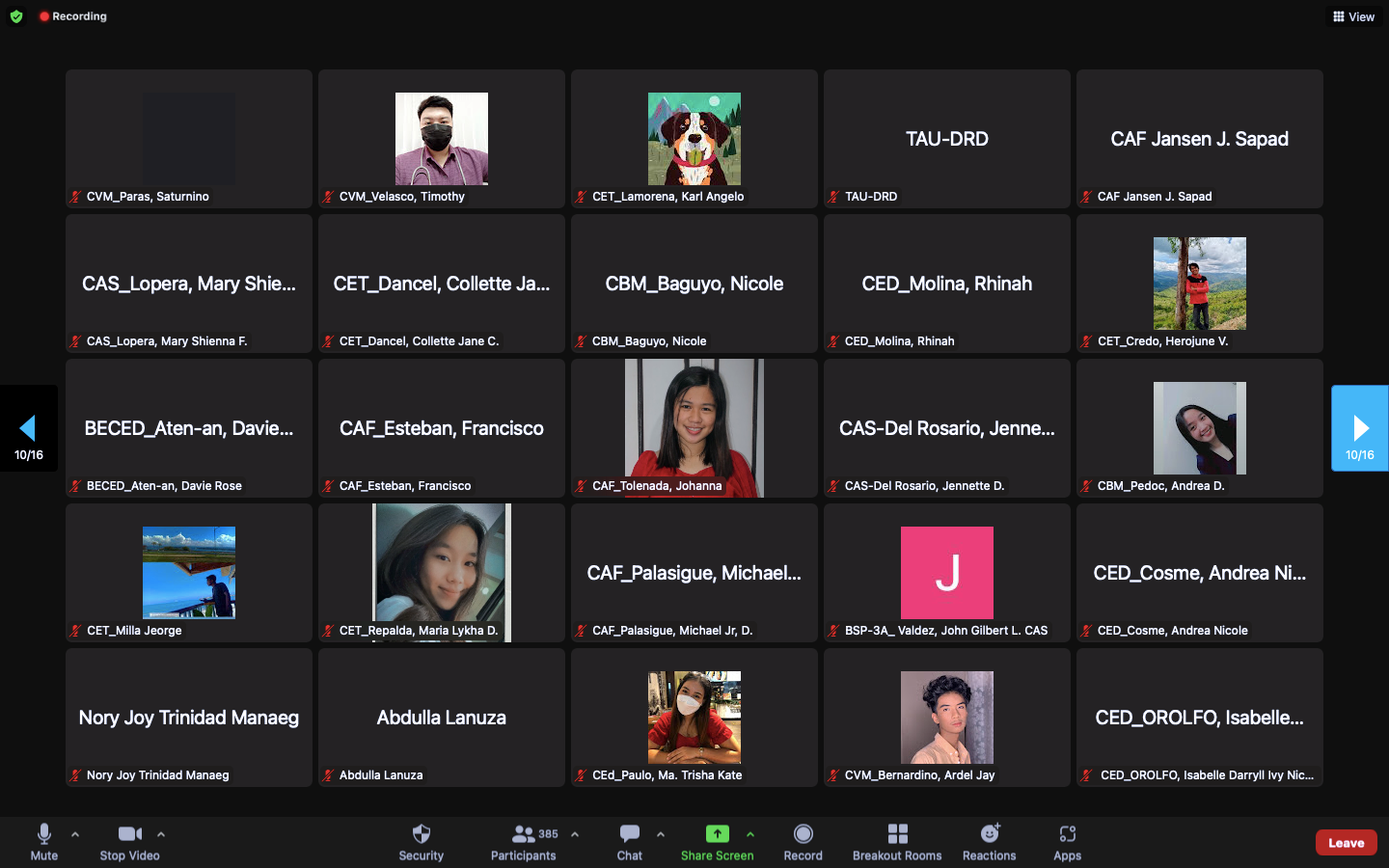Select CAF_Tolenada, Johanna video tile
This screenshot has width=1389, height=868.
click(694, 428)
